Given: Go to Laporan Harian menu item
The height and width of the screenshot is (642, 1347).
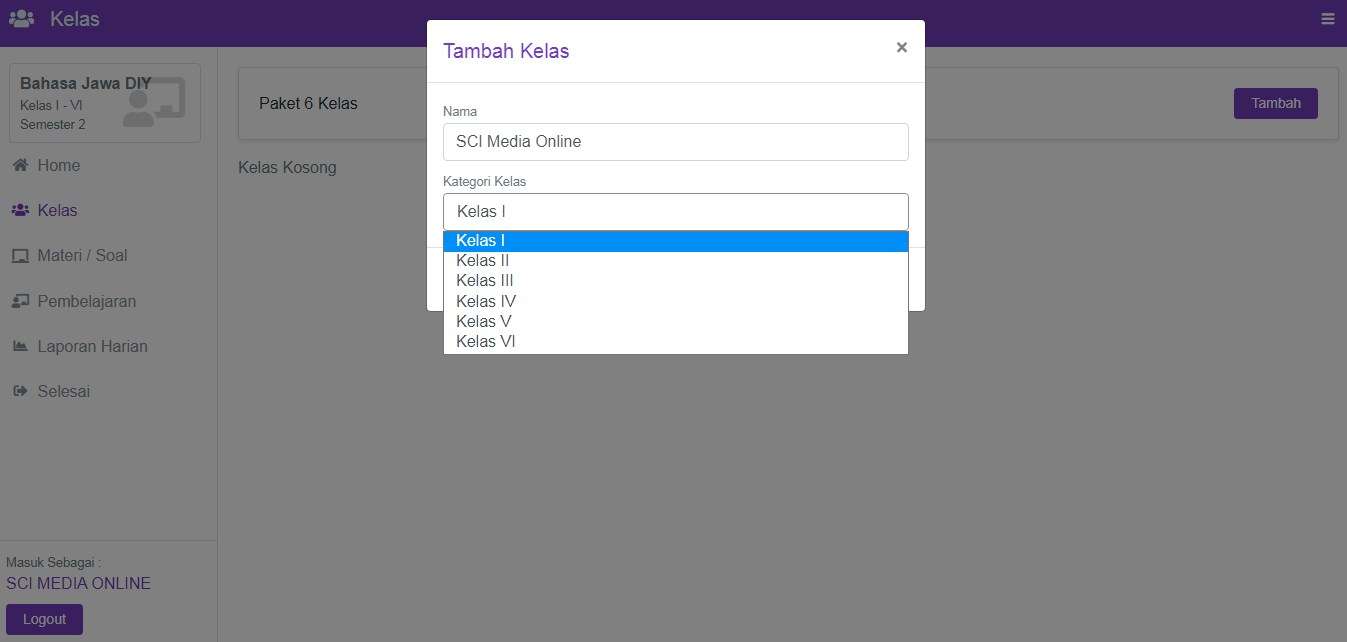Looking at the screenshot, I should pyautogui.click(x=92, y=347).
